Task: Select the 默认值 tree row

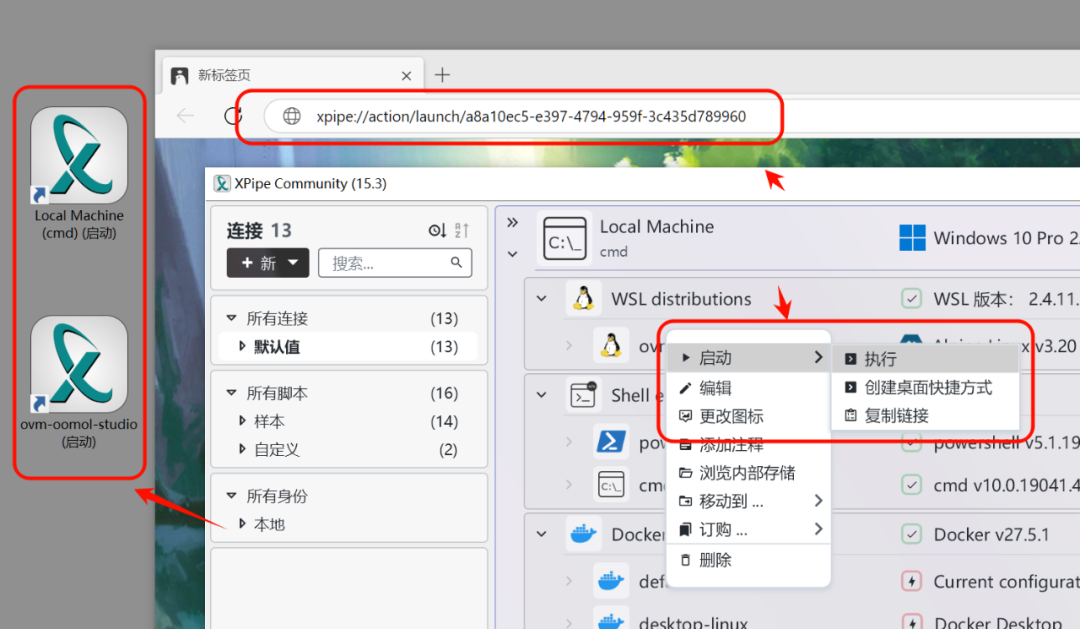Action: click(x=348, y=347)
